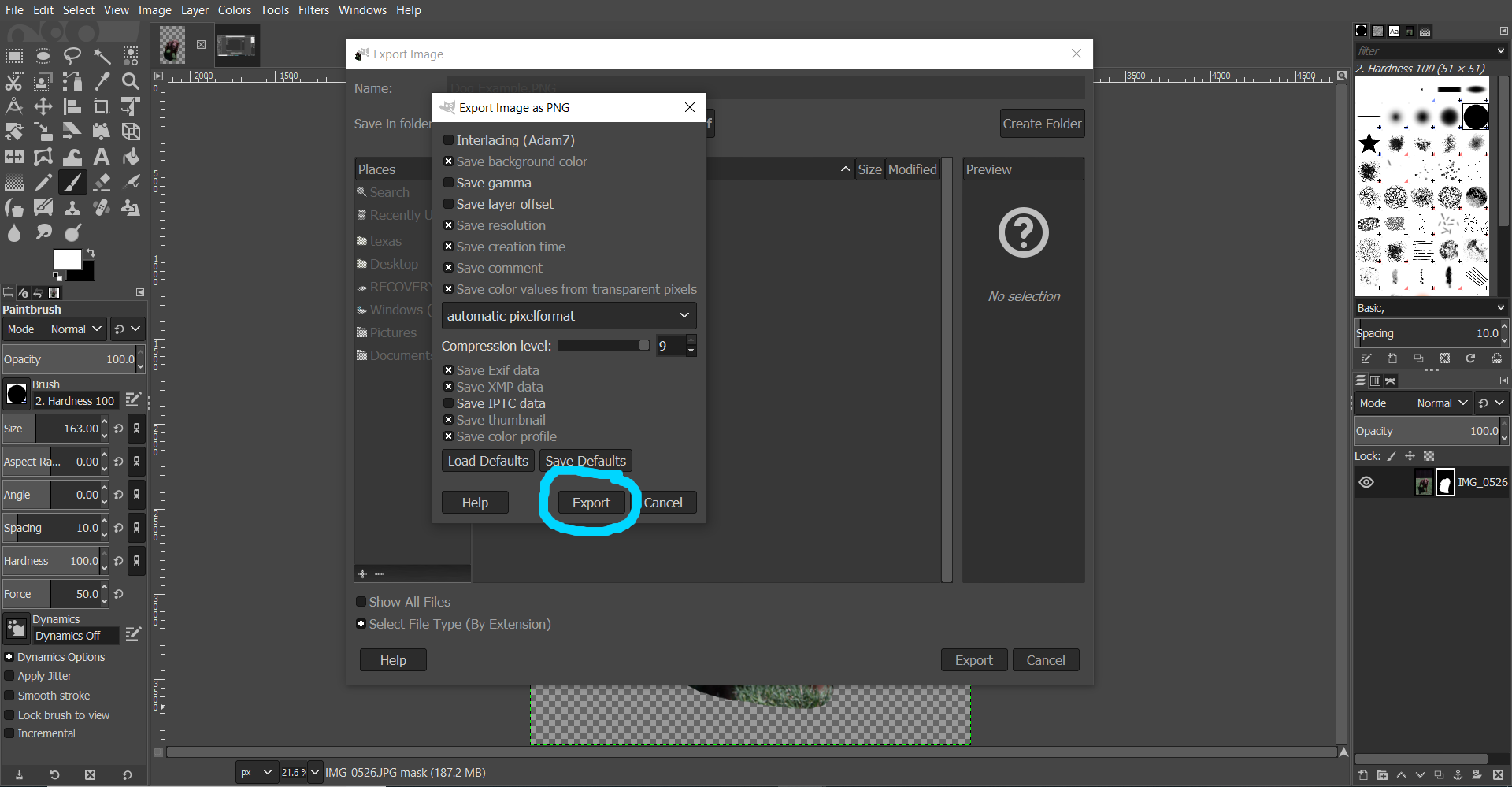Click the refresh brushes icon
The height and width of the screenshot is (787, 1512).
(x=1470, y=358)
